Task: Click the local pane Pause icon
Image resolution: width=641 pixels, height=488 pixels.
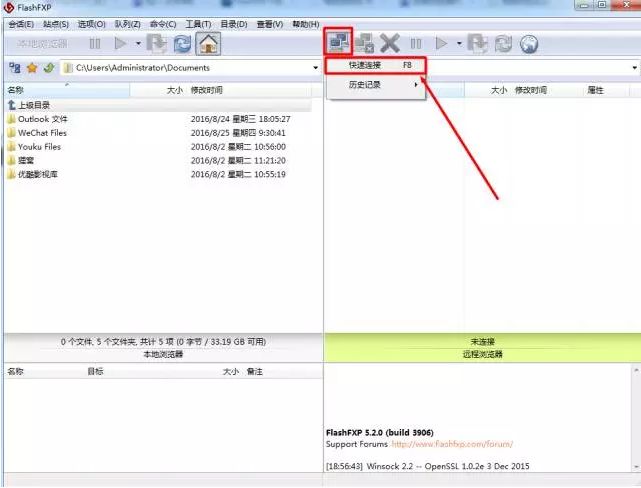Action: coord(95,43)
